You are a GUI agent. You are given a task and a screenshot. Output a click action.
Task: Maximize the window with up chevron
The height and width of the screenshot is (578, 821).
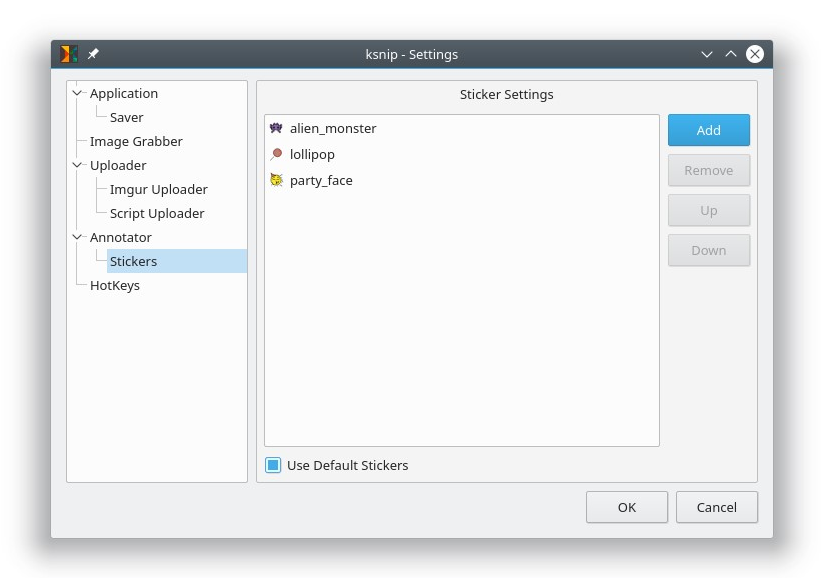tap(731, 54)
